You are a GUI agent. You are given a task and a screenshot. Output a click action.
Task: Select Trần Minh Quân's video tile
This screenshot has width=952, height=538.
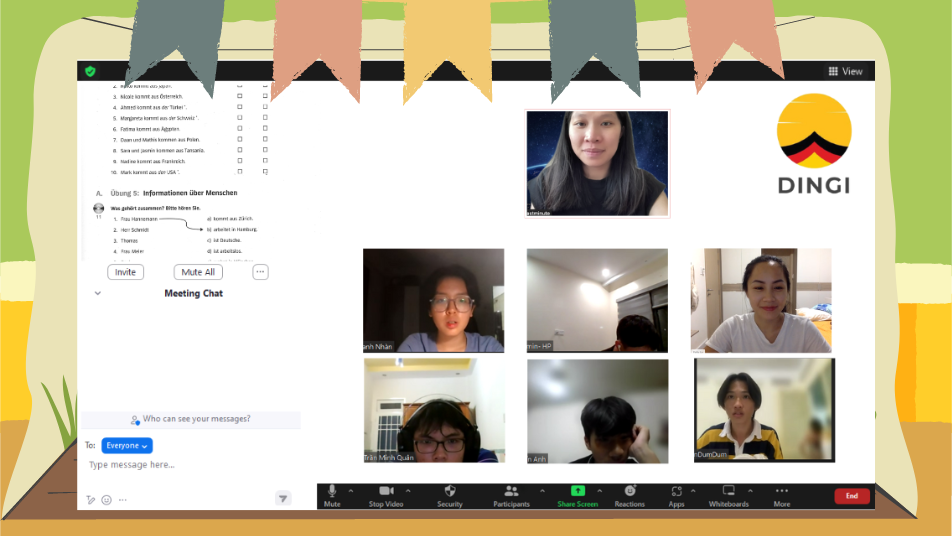(x=434, y=410)
